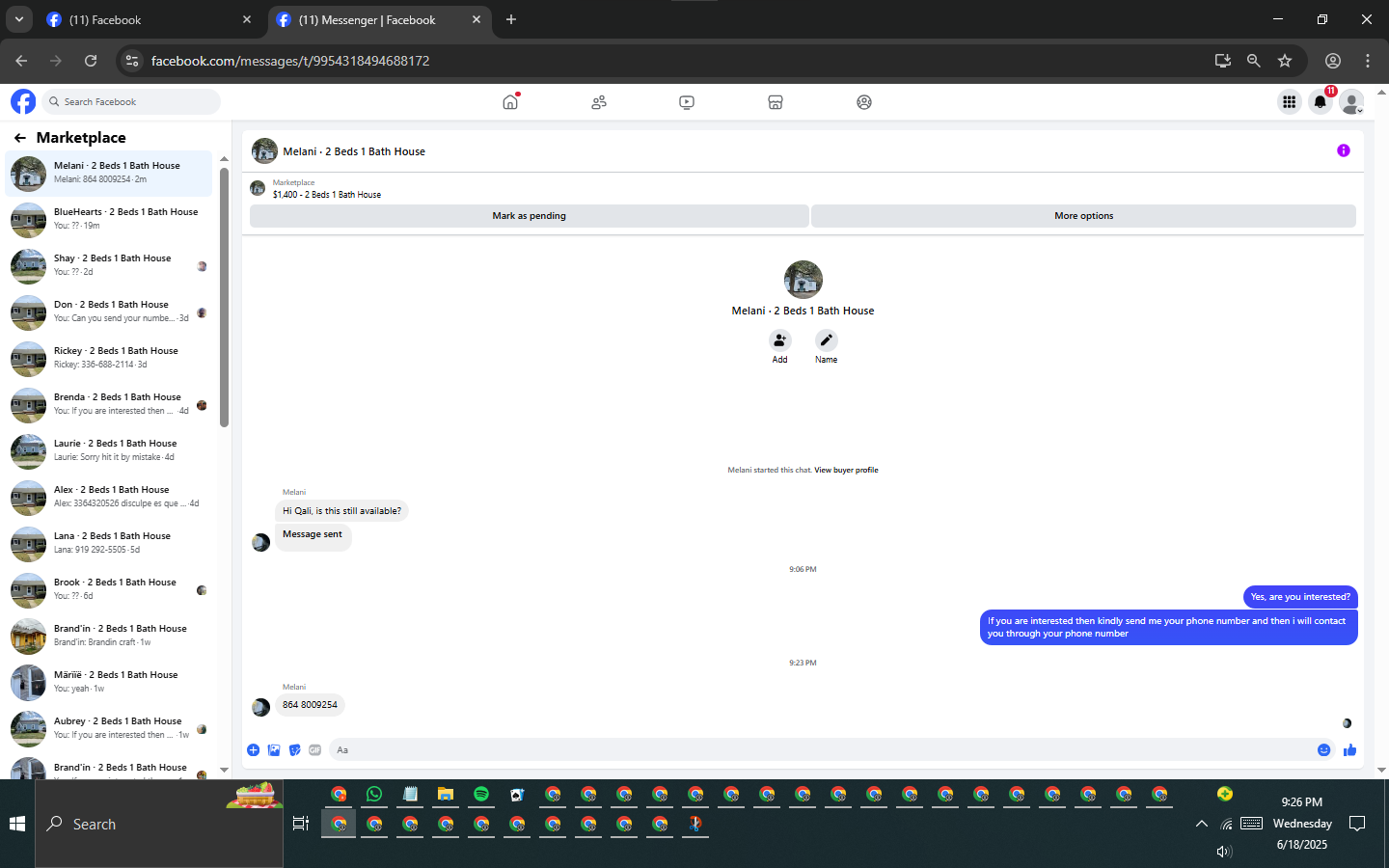The image size is (1389, 868).
Task: Open more actions plus icon in composer
Action: (253, 750)
